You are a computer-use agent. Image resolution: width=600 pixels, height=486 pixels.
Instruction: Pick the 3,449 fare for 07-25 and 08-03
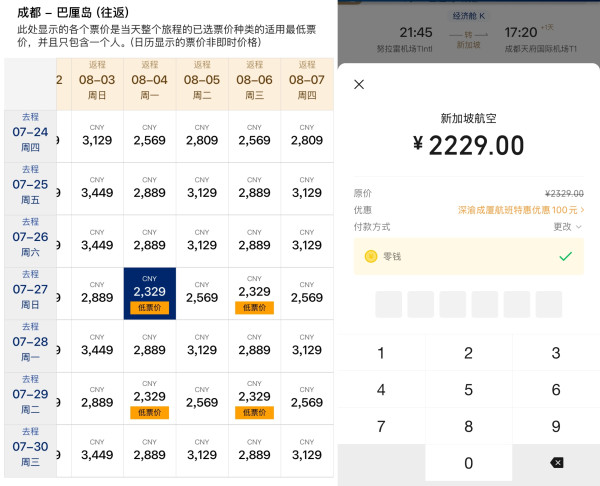[x=97, y=189]
